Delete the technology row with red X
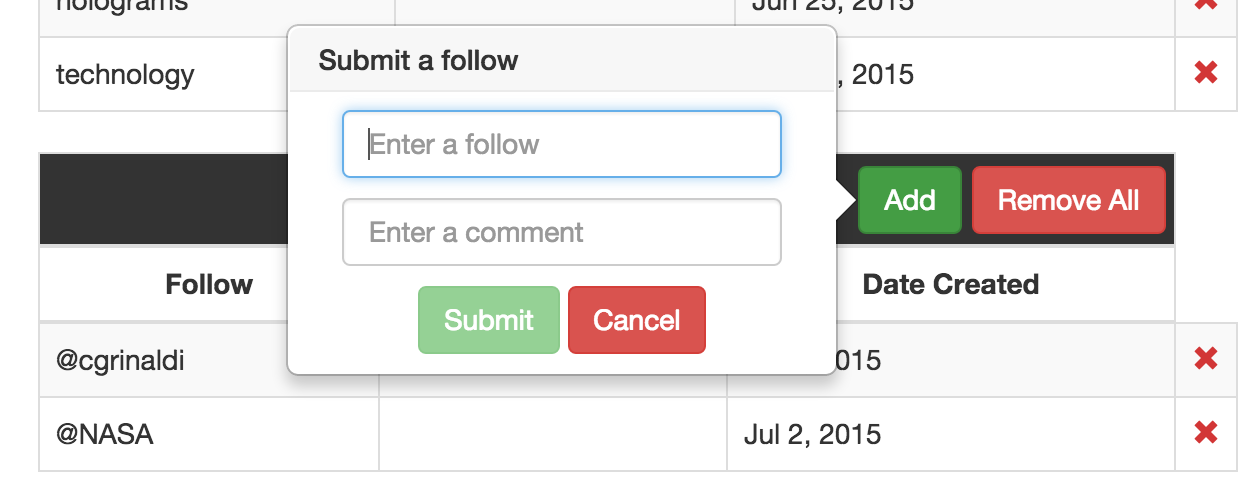 (x=1206, y=73)
